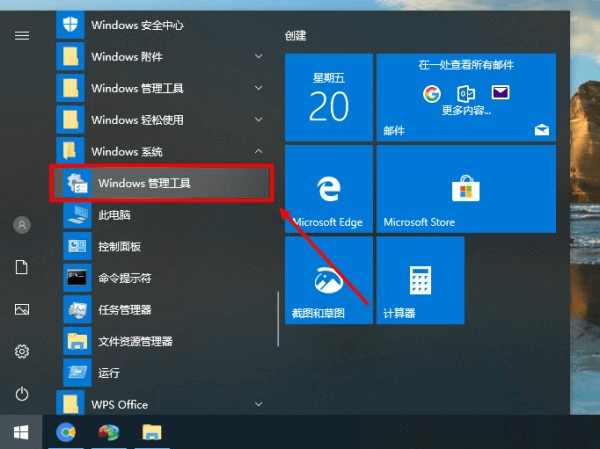Select the 文件资源管理器 text label

pyautogui.click(x=135, y=341)
